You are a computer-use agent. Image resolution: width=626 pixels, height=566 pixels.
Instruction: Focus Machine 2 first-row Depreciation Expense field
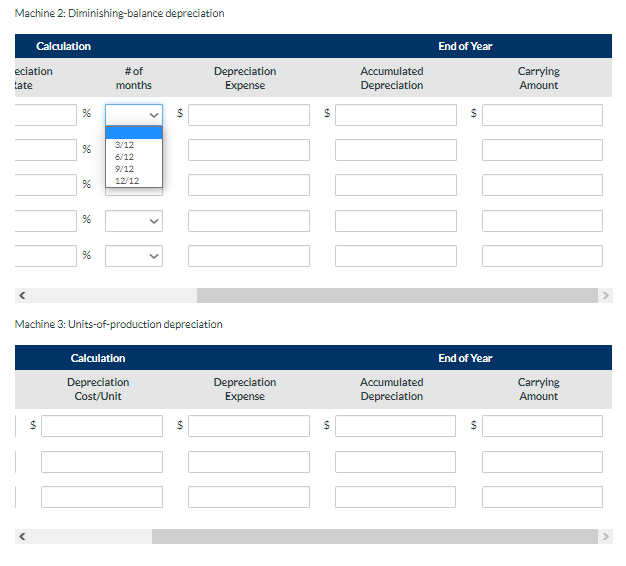(249, 115)
